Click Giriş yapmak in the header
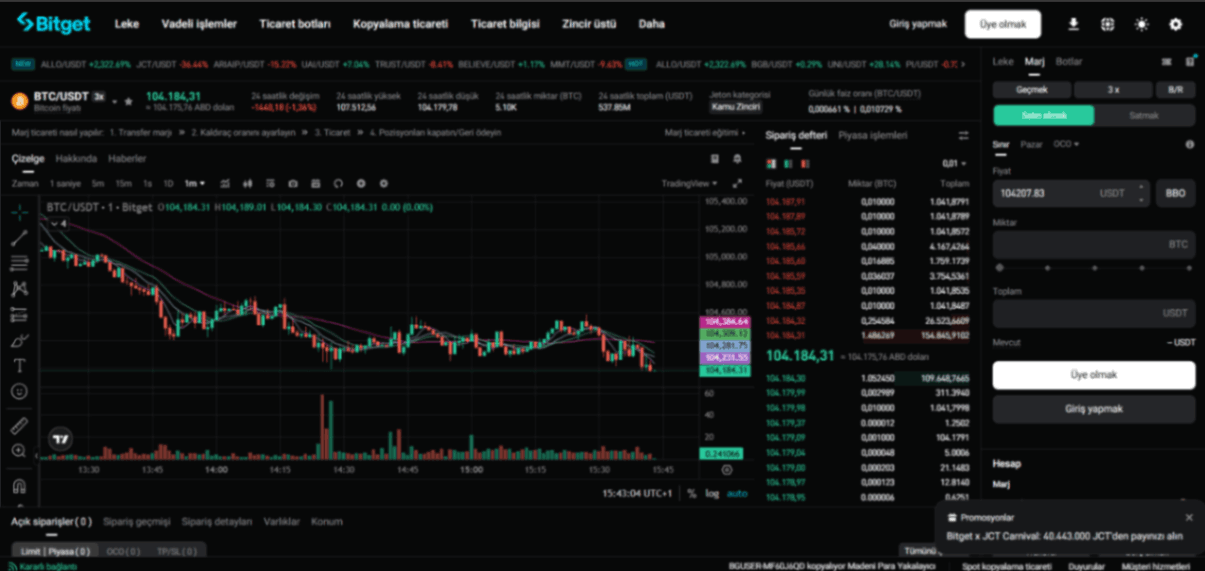This screenshot has height=571, width=1205. point(917,24)
